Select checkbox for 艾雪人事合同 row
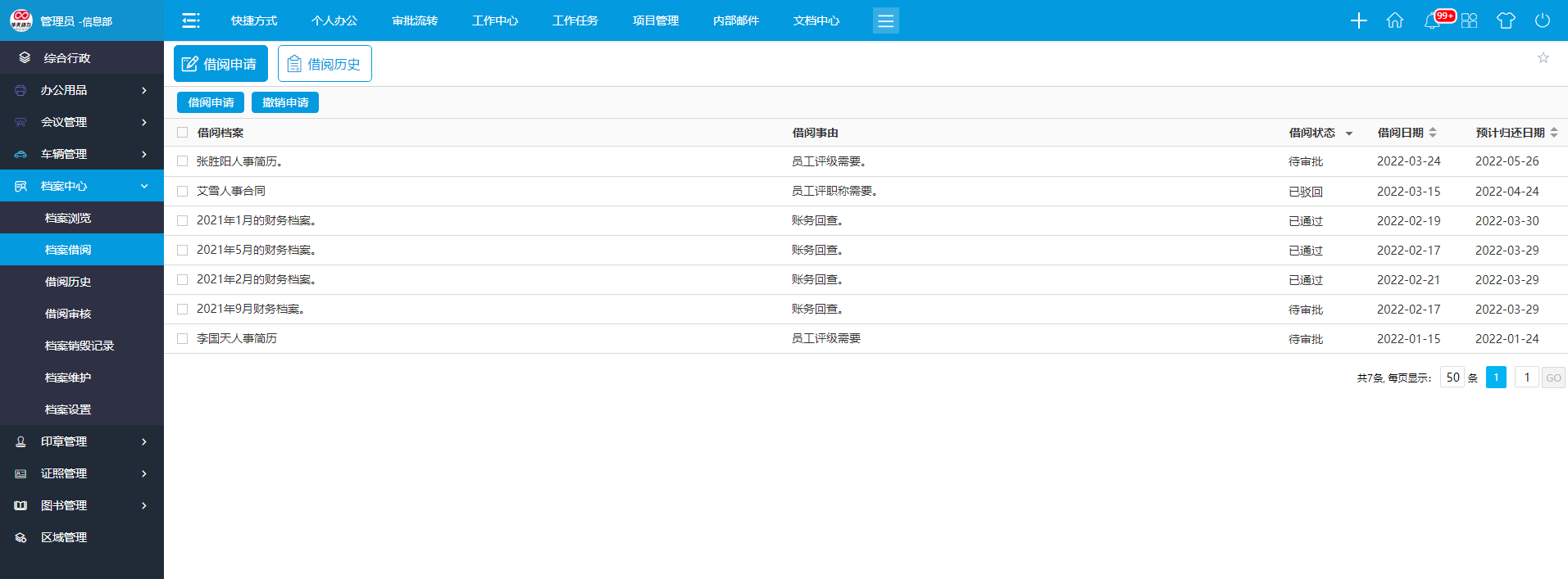 click(183, 191)
